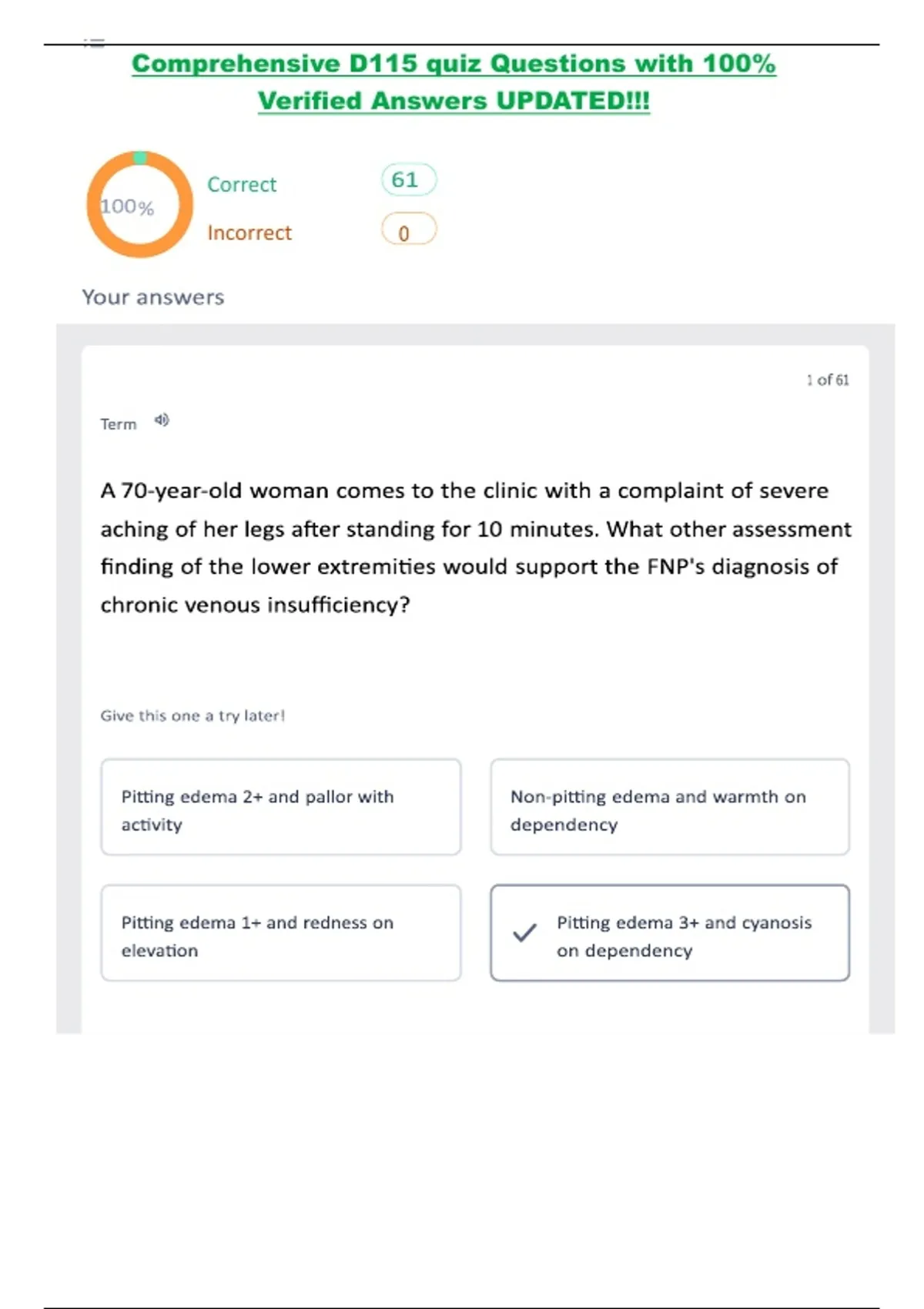Click the '1 of 61' question counter
The width and height of the screenshot is (924, 1309).
tap(827, 380)
